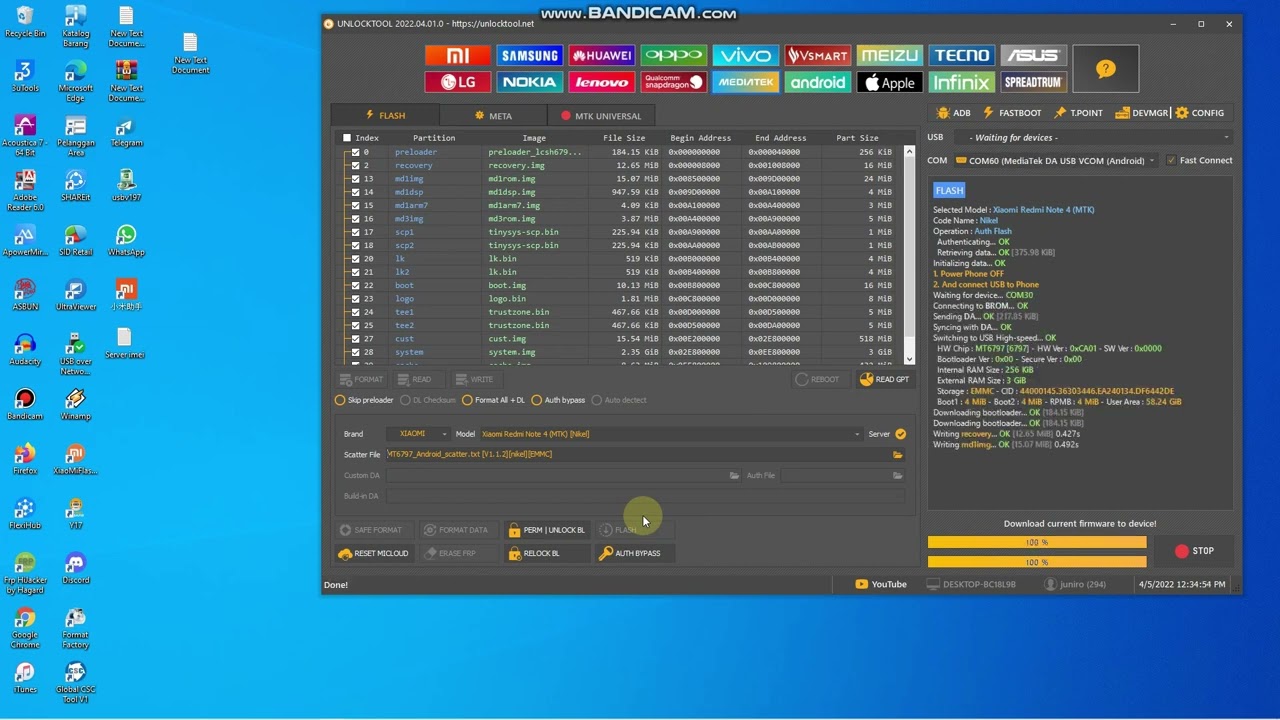Switch to the META tab
The image size is (1280, 720).
494,116
